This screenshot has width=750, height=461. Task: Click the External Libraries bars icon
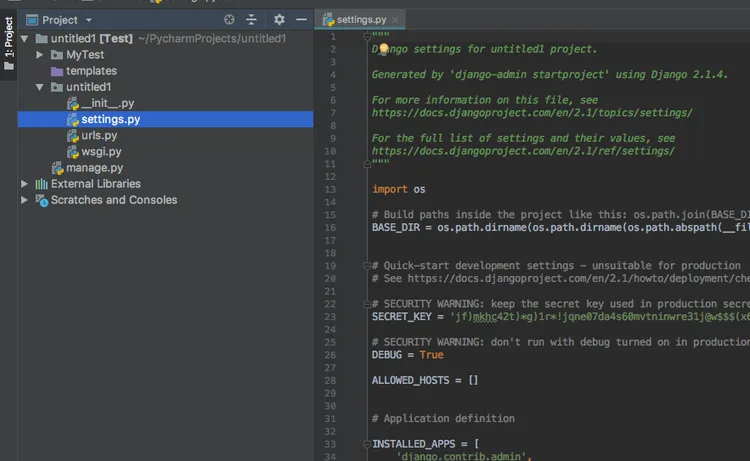tap(42, 184)
